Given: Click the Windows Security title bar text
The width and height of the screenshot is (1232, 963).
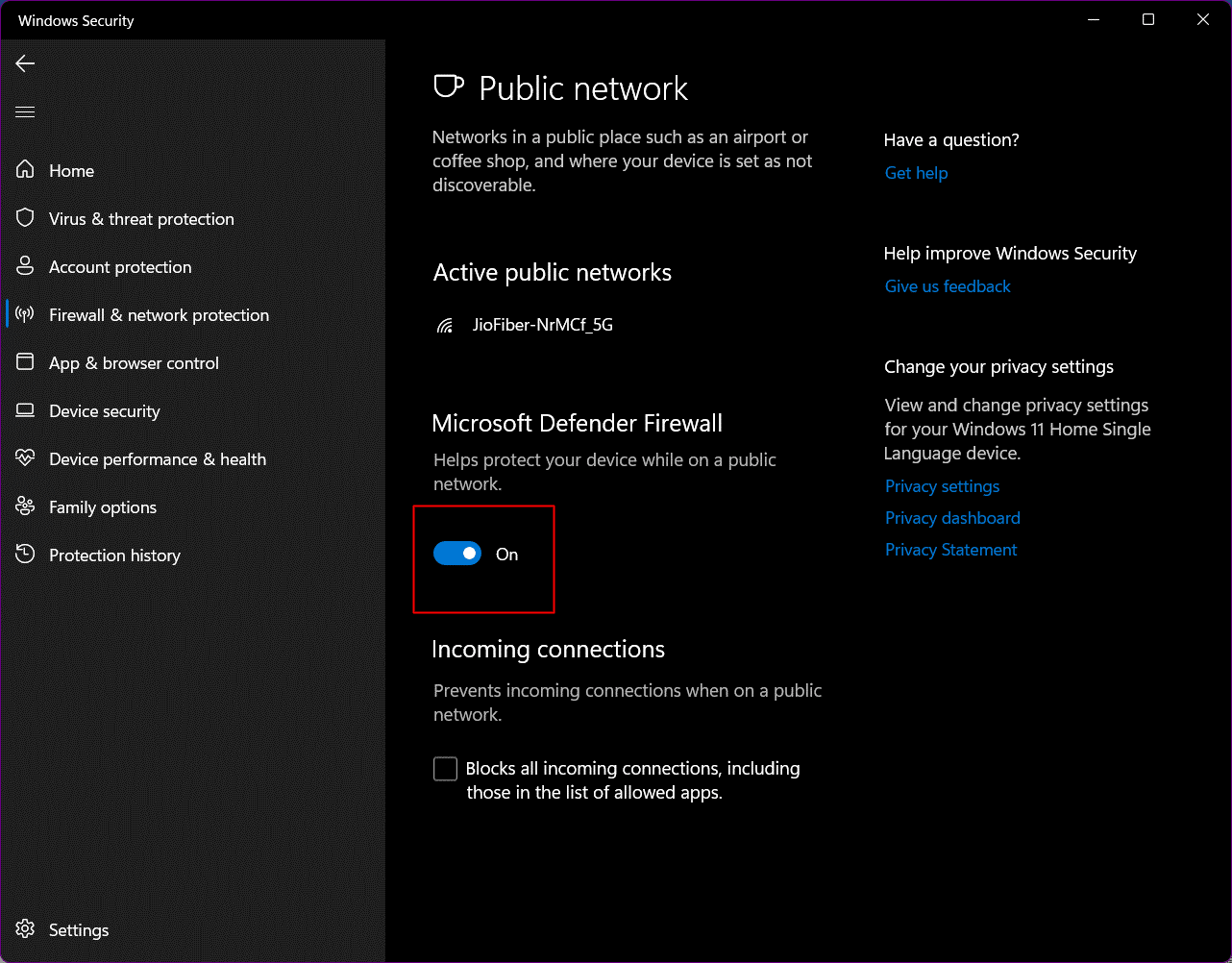Looking at the screenshot, I should [76, 20].
